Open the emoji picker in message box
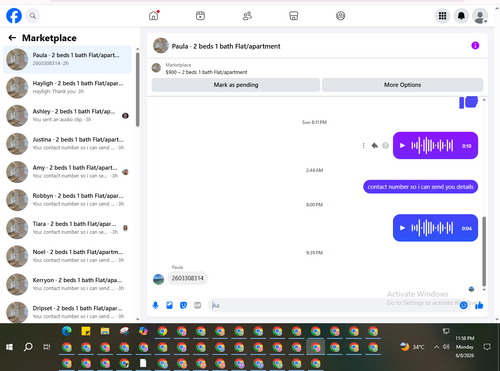Image resolution: width=500 pixels, height=371 pixels. [463, 305]
